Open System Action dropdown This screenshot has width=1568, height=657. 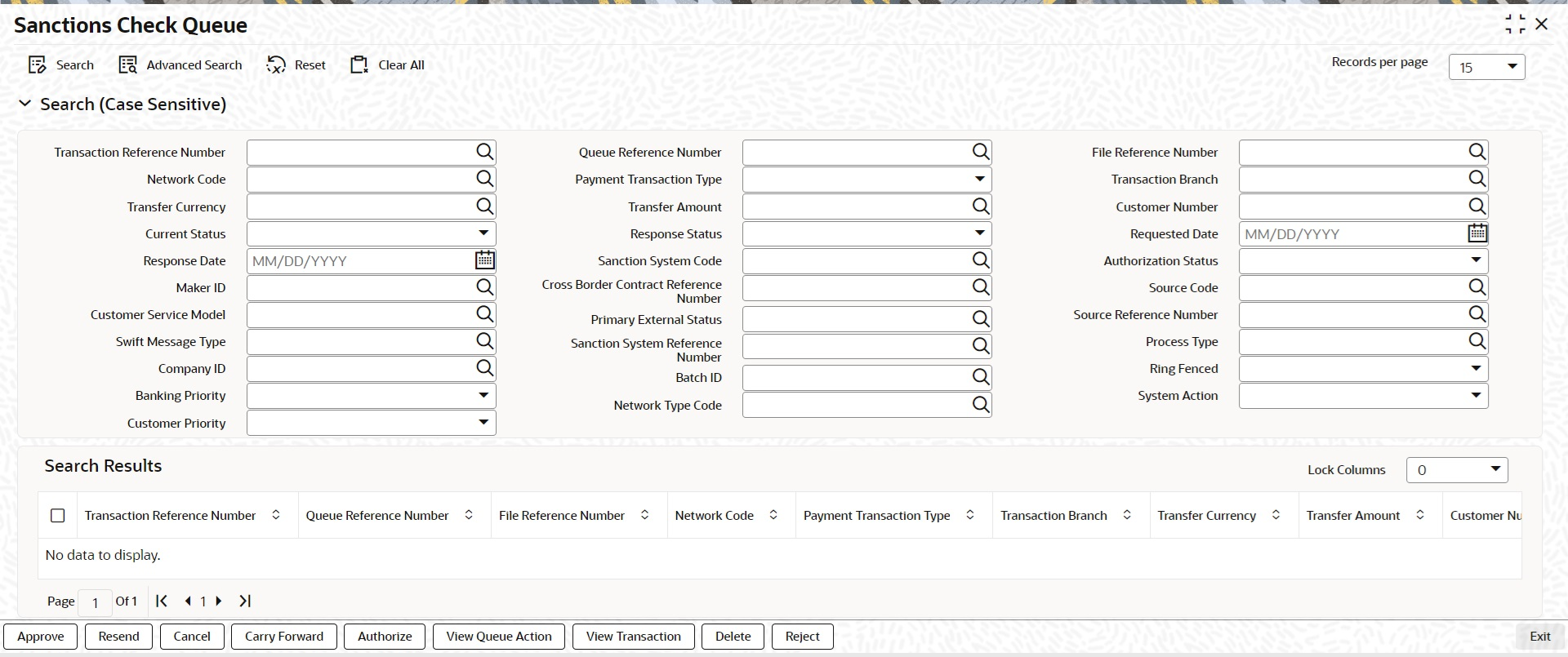pyautogui.click(x=1363, y=396)
